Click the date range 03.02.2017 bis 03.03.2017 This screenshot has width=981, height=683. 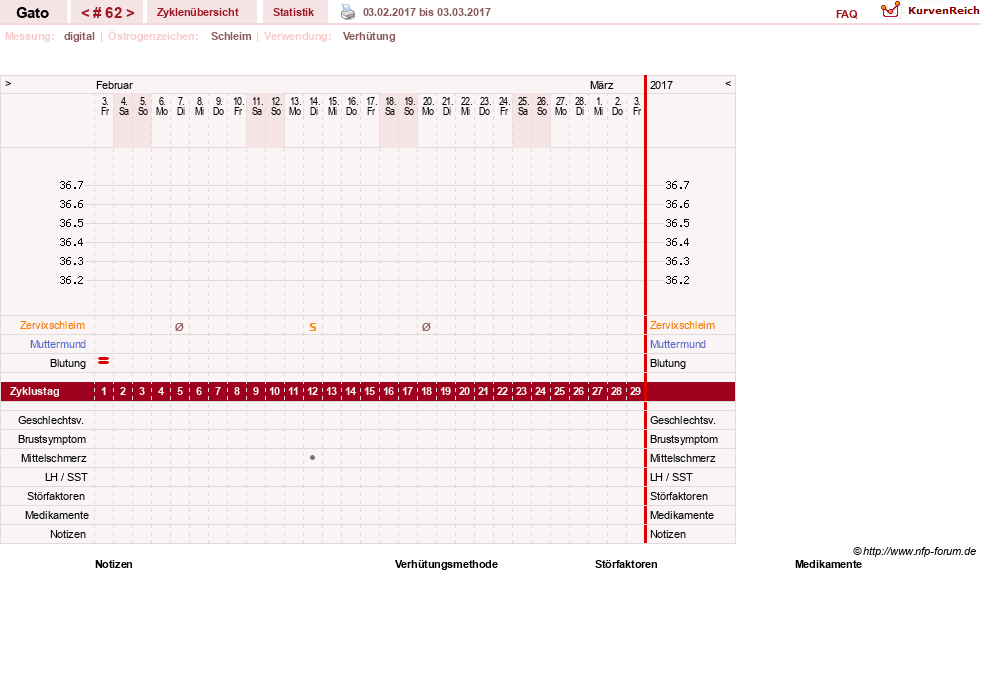point(427,13)
